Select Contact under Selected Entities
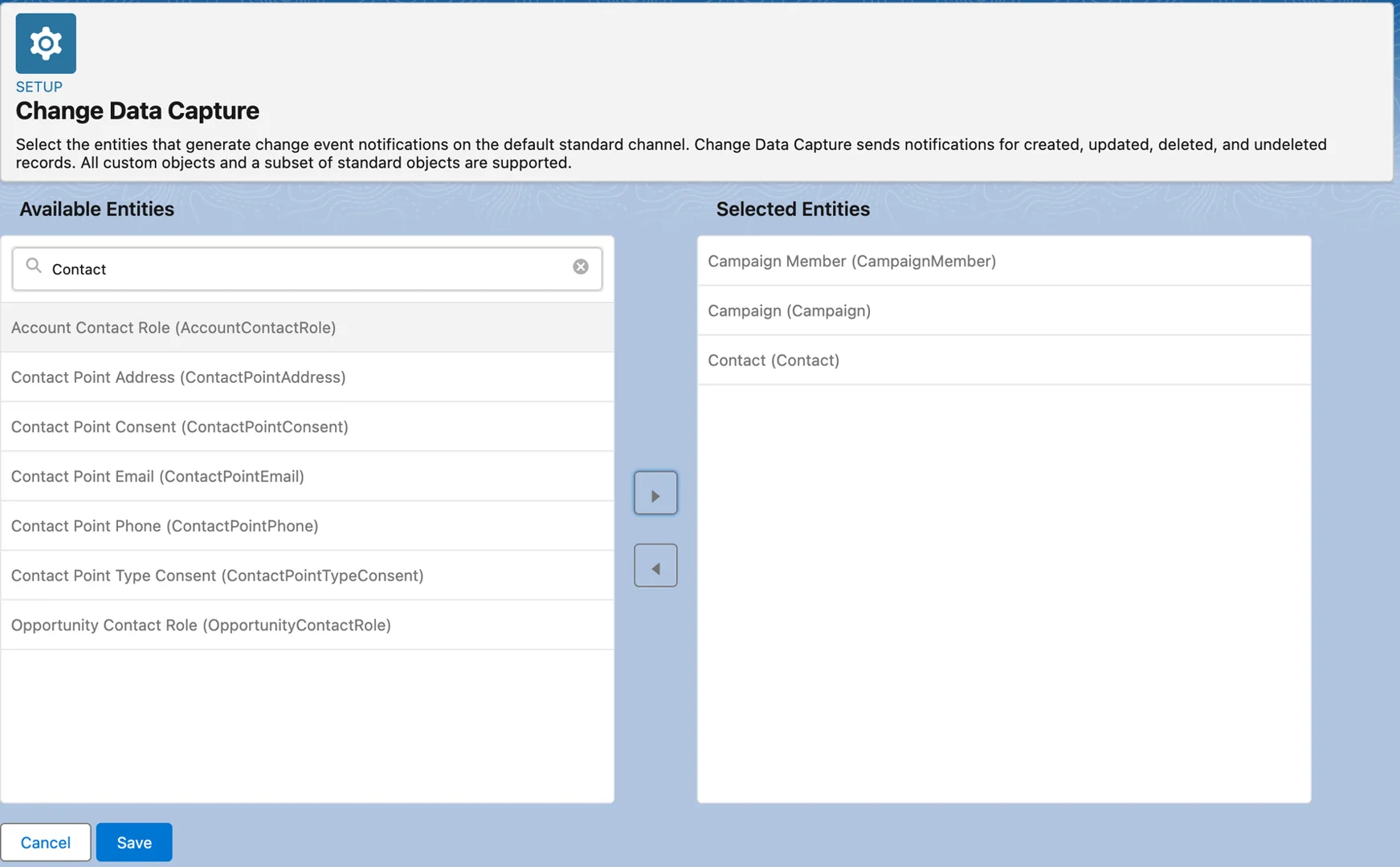This screenshot has width=1400, height=867. 773,360
